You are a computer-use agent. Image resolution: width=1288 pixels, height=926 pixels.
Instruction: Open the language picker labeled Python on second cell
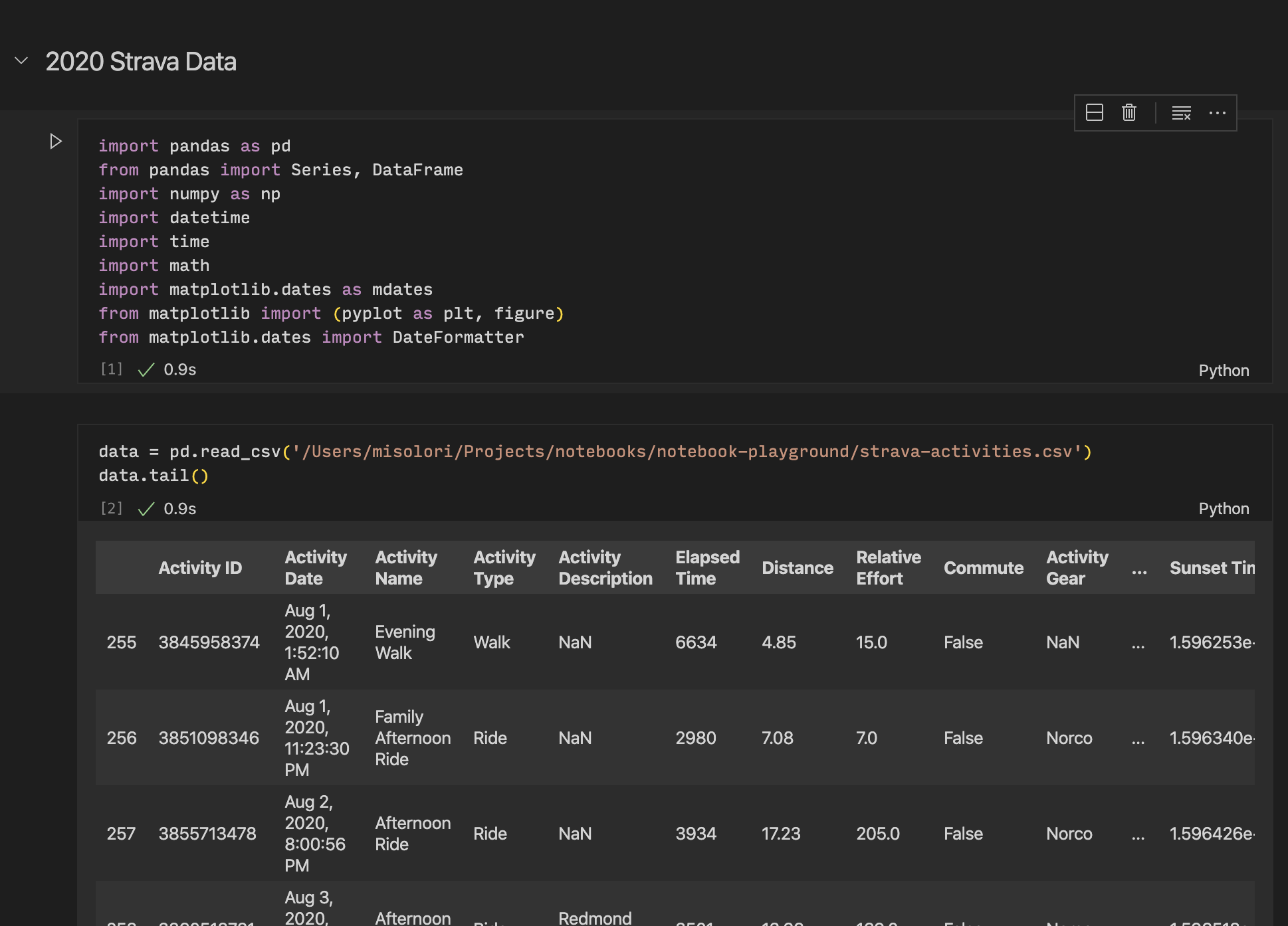pyautogui.click(x=1224, y=508)
